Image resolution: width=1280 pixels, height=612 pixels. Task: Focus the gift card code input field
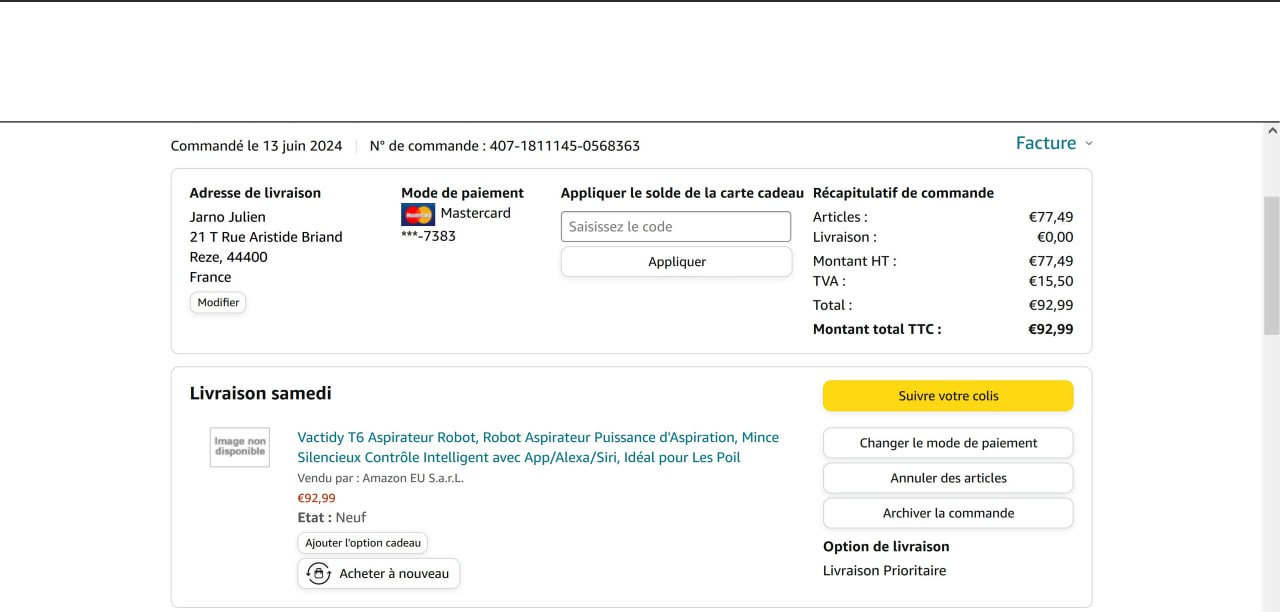(x=676, y=227)
